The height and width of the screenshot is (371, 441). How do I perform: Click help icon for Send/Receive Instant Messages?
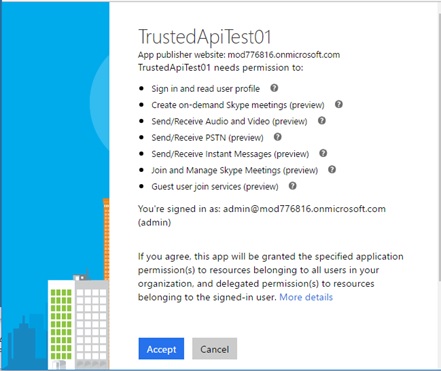(323, 153)
